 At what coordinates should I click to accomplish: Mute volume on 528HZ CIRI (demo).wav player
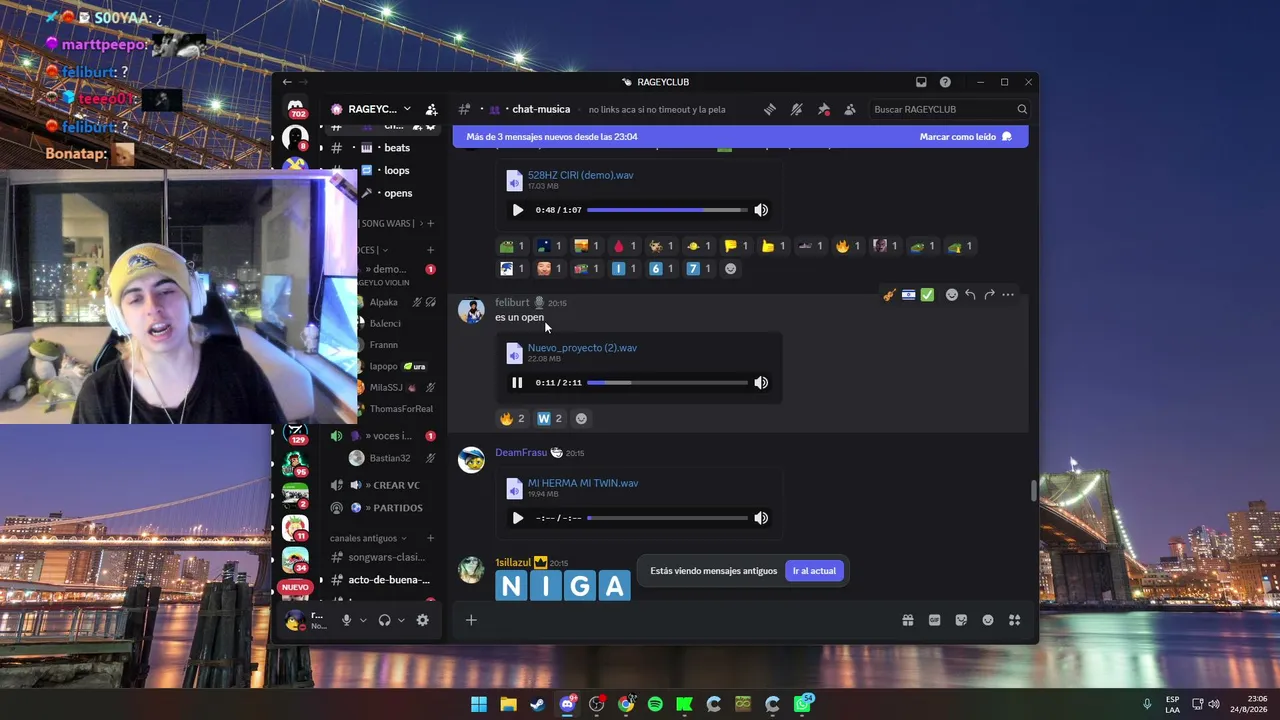point(761,210)
